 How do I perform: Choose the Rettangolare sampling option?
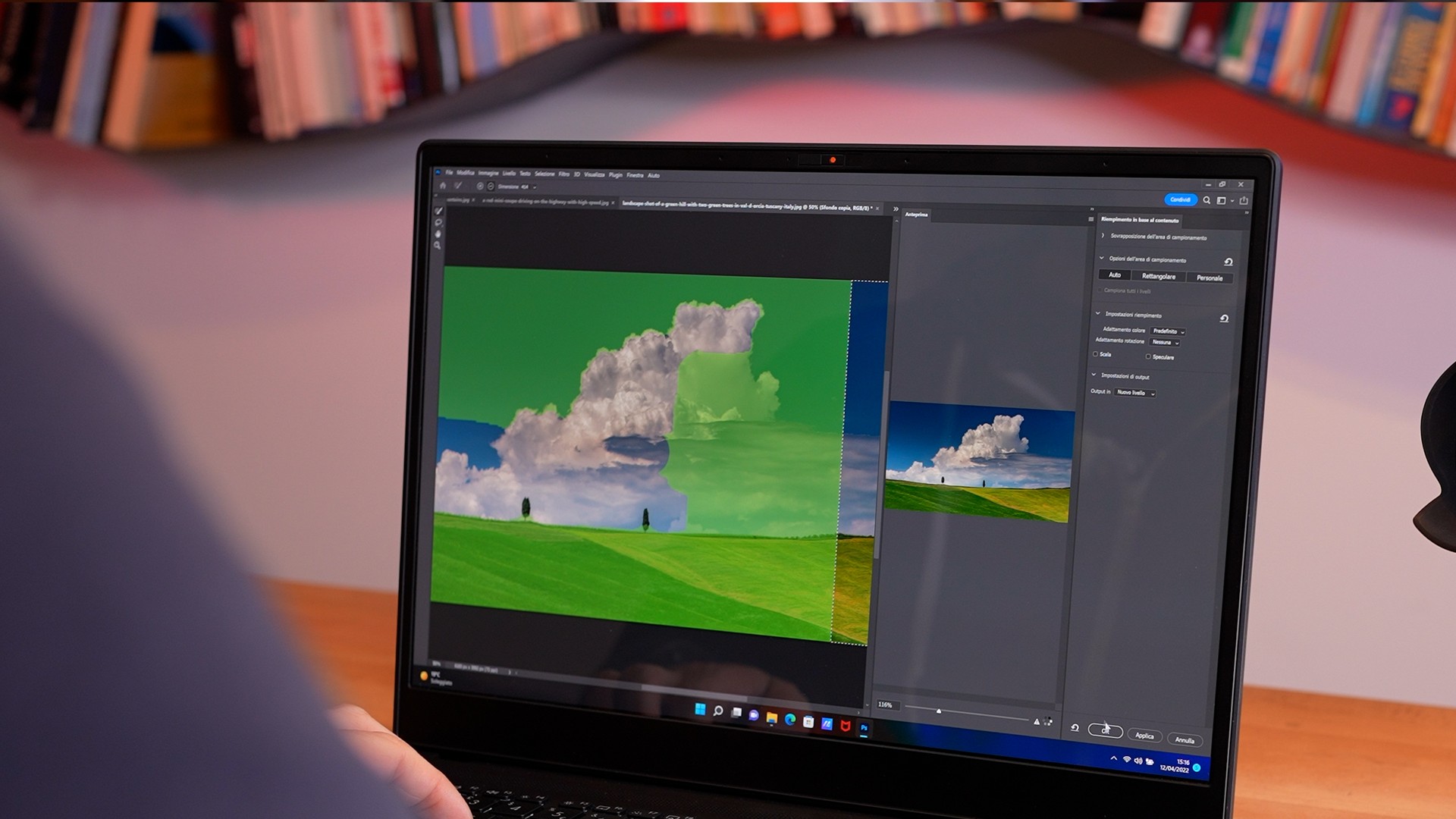point(1159,276)
